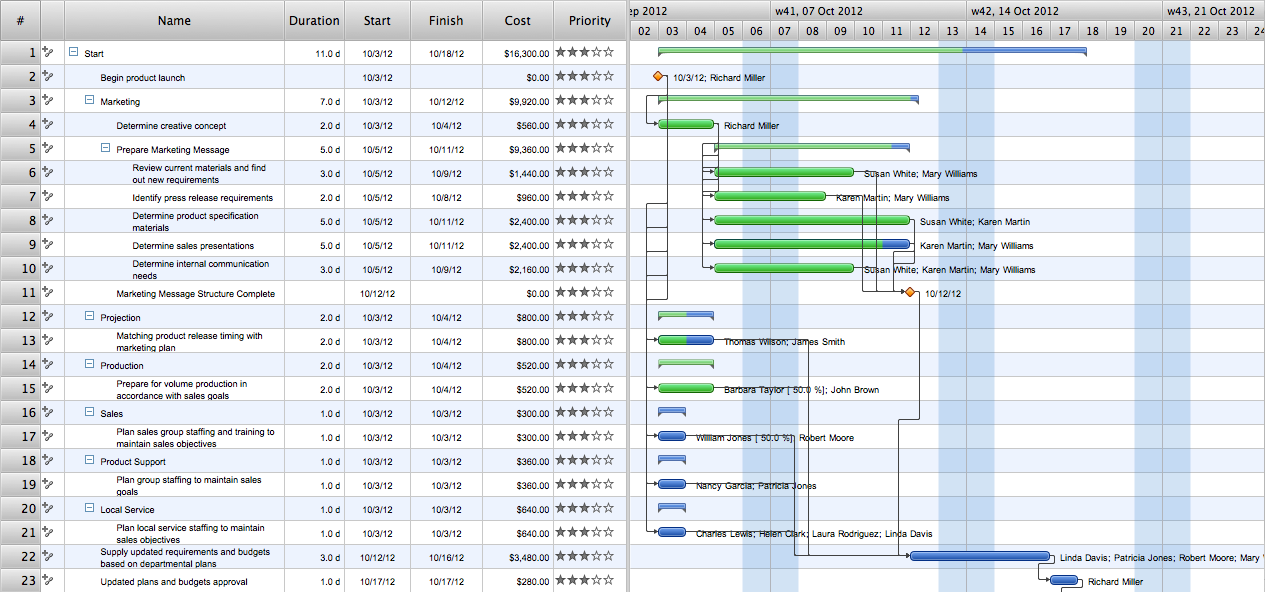Click the Priority column header
Image resolution: width=1265 pixels, height=592 pixels.
589,21
